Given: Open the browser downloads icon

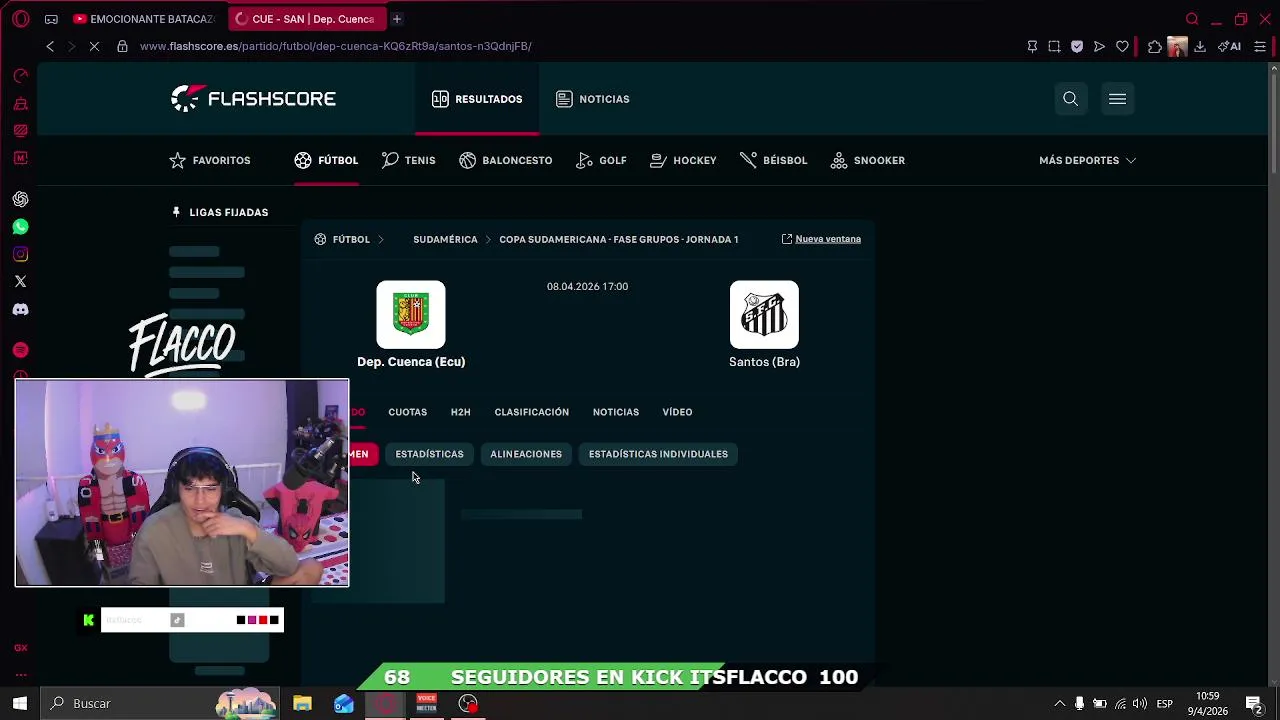Looking at the screenshot, I should coord(1200,46).
